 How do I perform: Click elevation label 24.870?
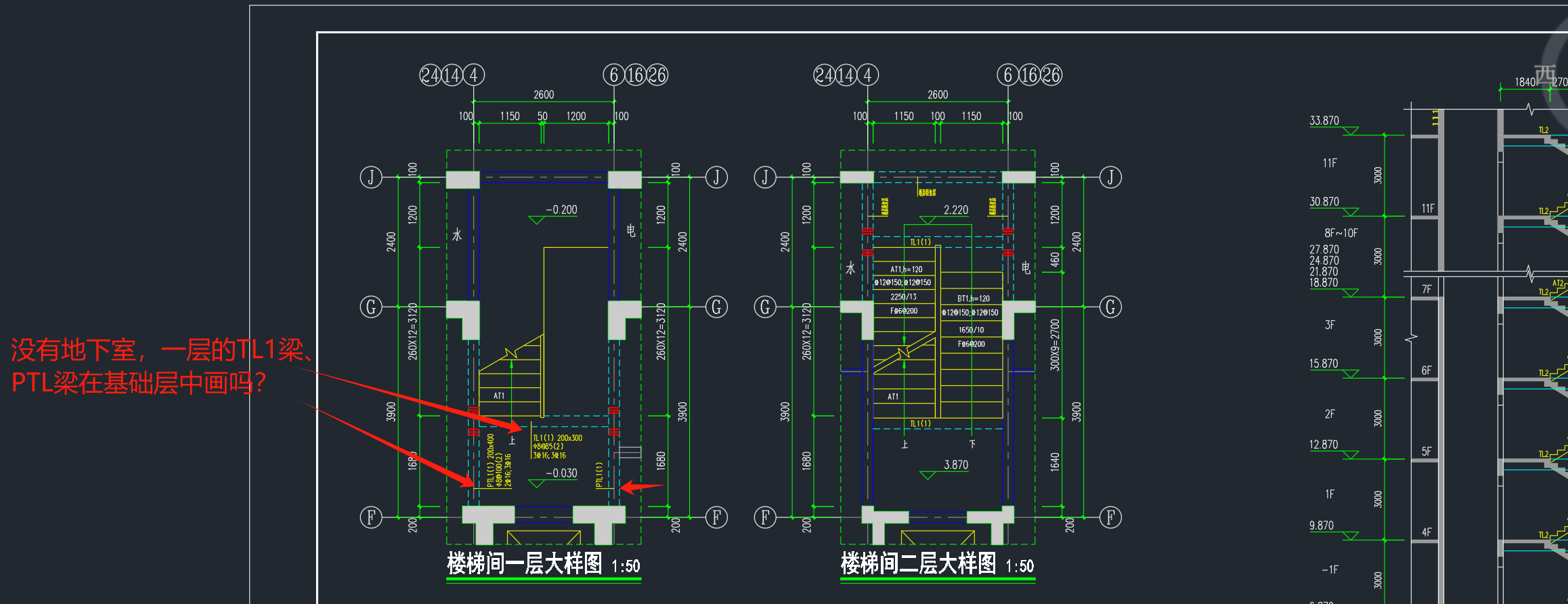[1324, 261]
